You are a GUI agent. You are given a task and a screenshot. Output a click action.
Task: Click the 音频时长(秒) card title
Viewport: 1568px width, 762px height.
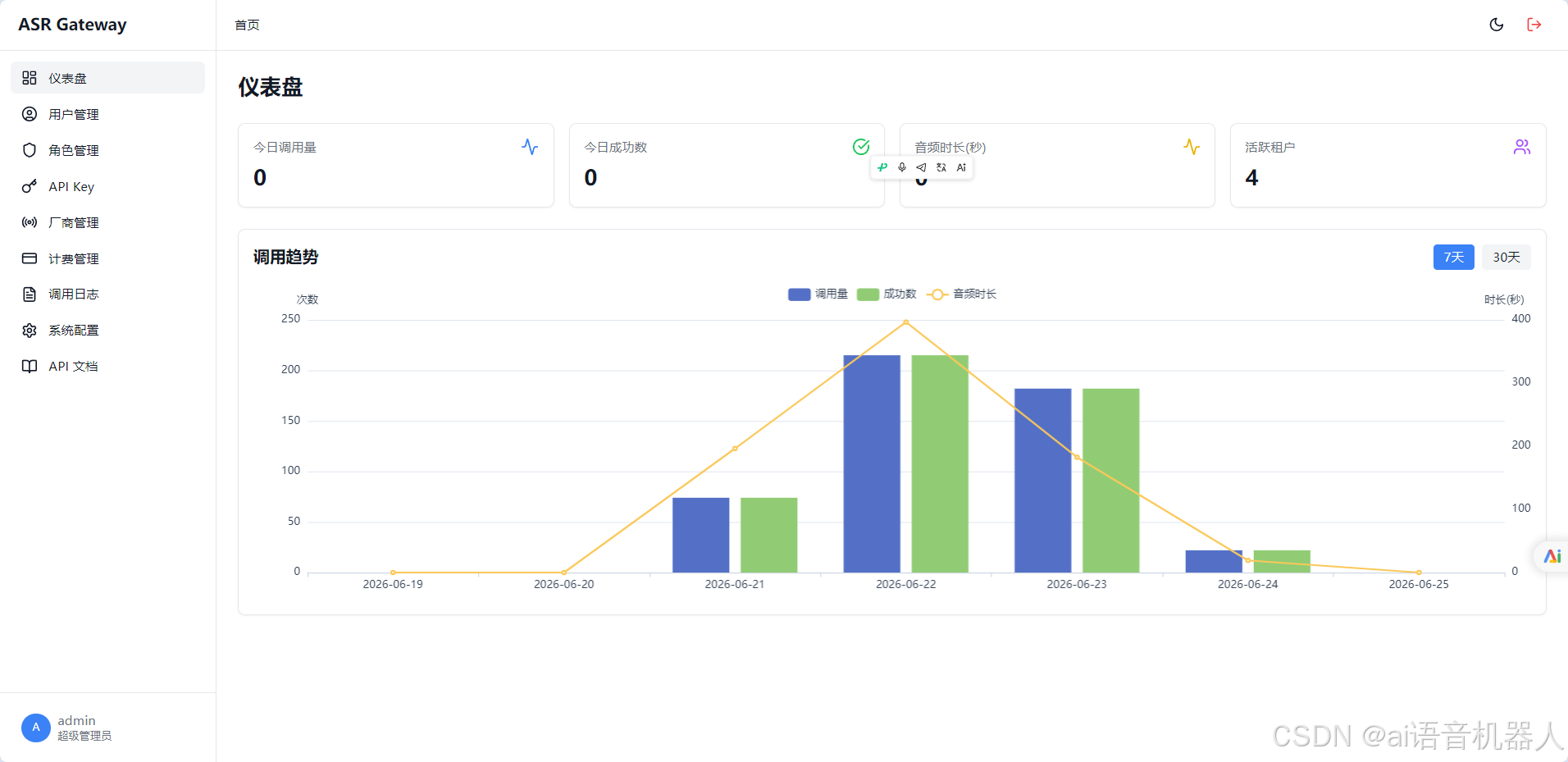(x=950, y=148)
